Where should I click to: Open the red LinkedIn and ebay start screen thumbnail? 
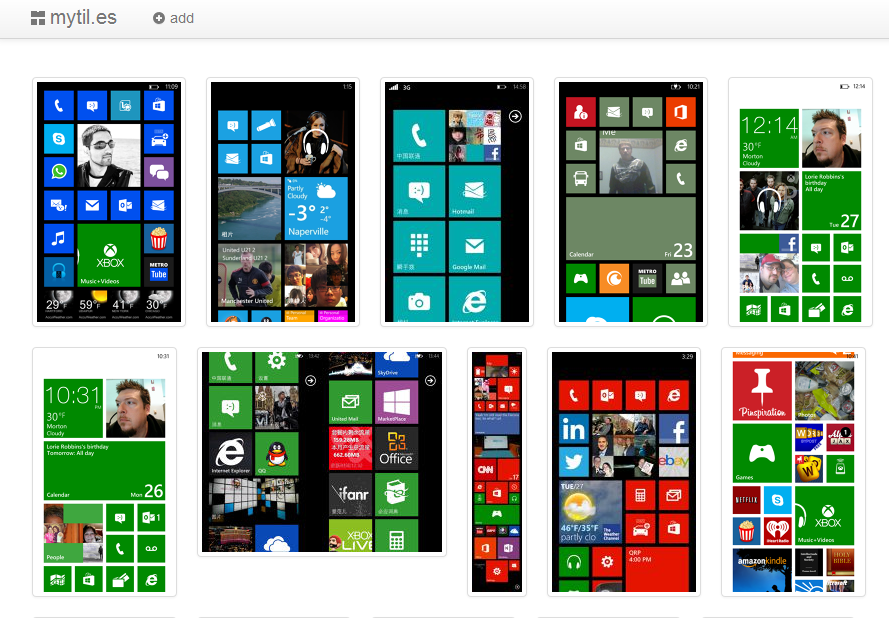click(624, 472)
